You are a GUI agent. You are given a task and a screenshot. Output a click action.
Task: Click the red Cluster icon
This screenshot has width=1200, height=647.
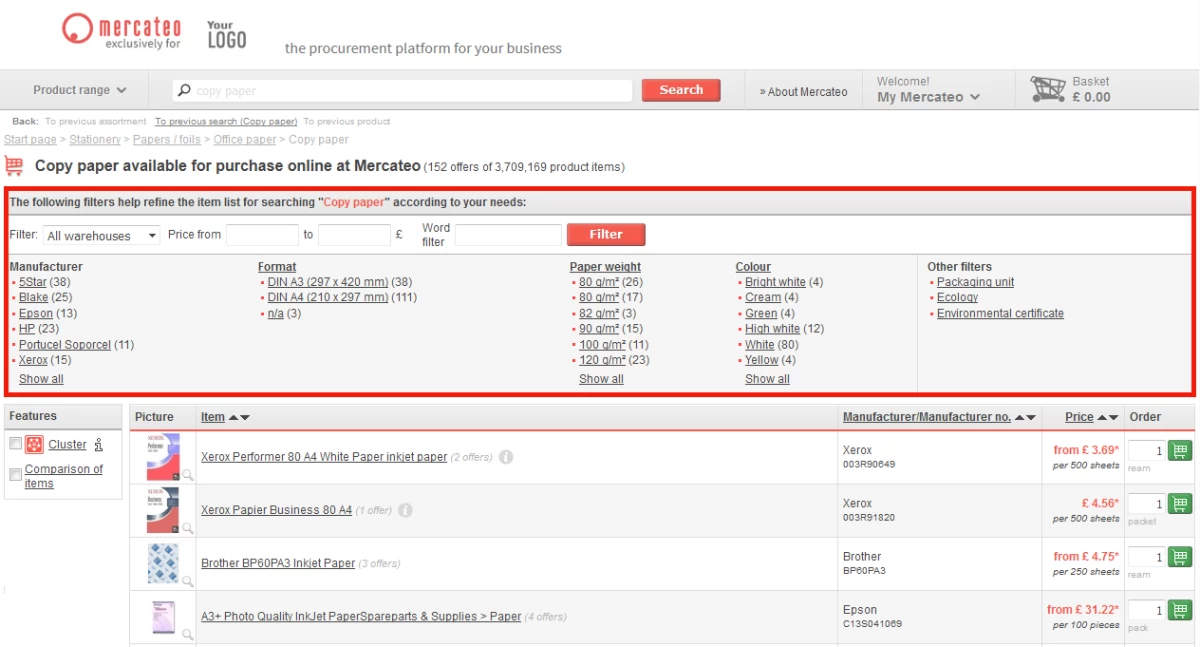coord(34,444)
